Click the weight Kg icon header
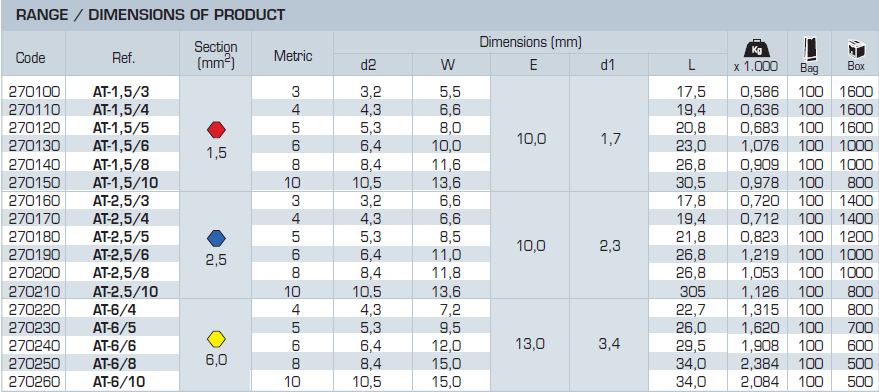The image size is (879, 392). [755, 50]
